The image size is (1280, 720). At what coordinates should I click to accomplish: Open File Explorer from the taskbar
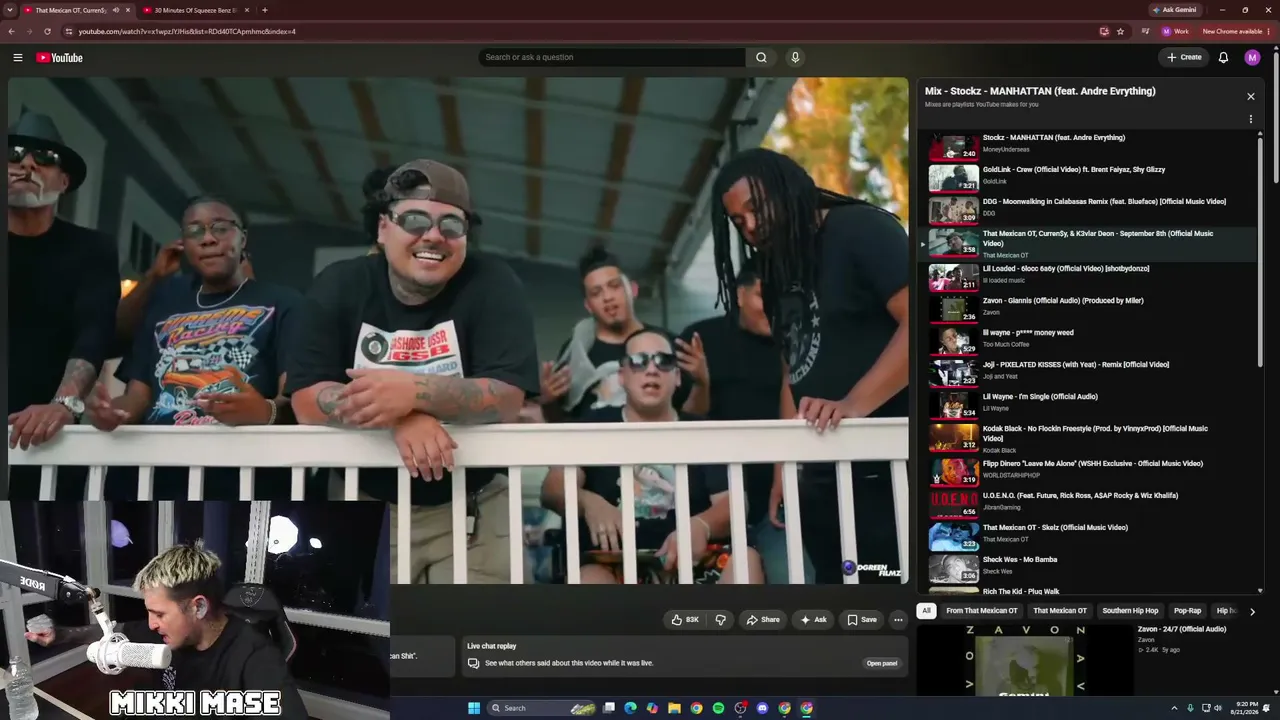pyautogui.click(x=674, y=708)
